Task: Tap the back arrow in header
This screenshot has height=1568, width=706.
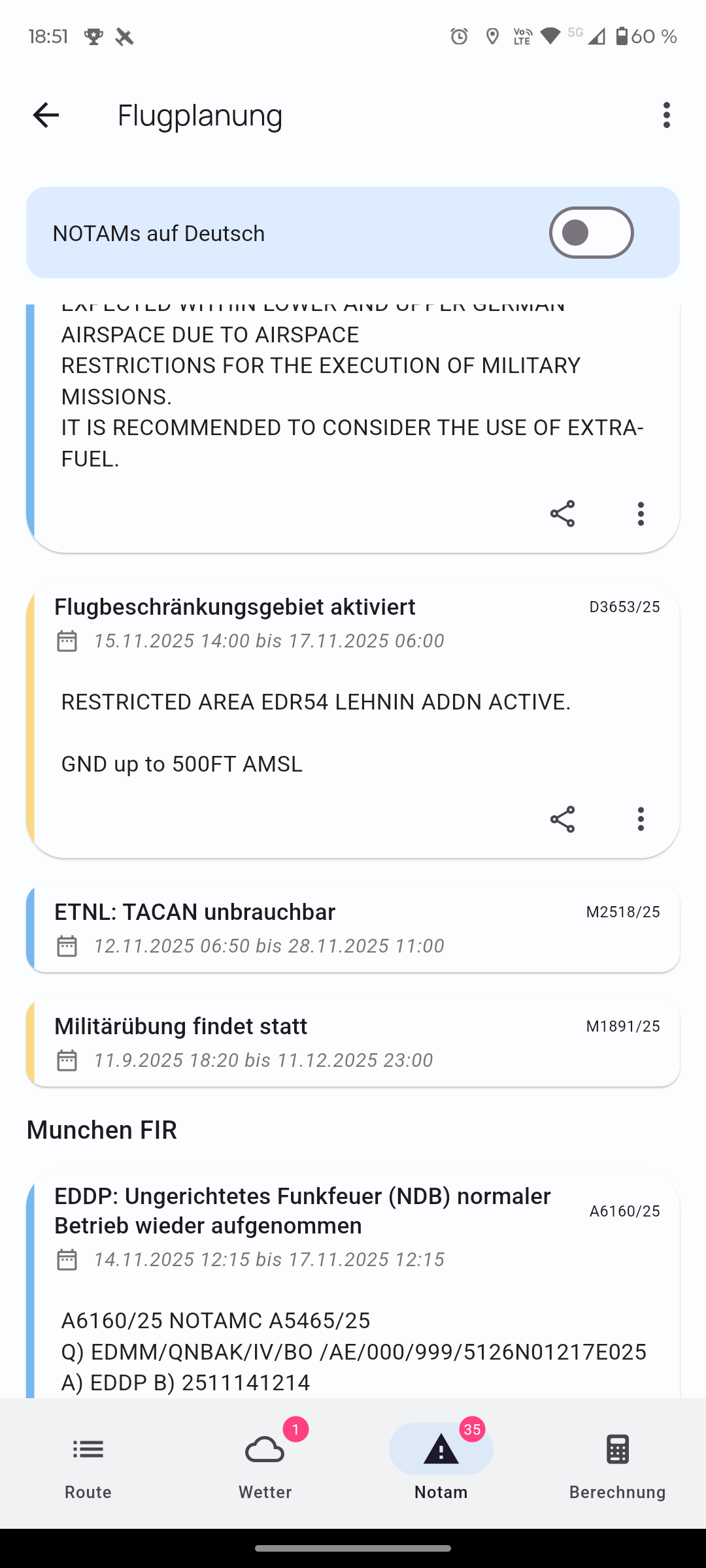Action: click(46, 115)
